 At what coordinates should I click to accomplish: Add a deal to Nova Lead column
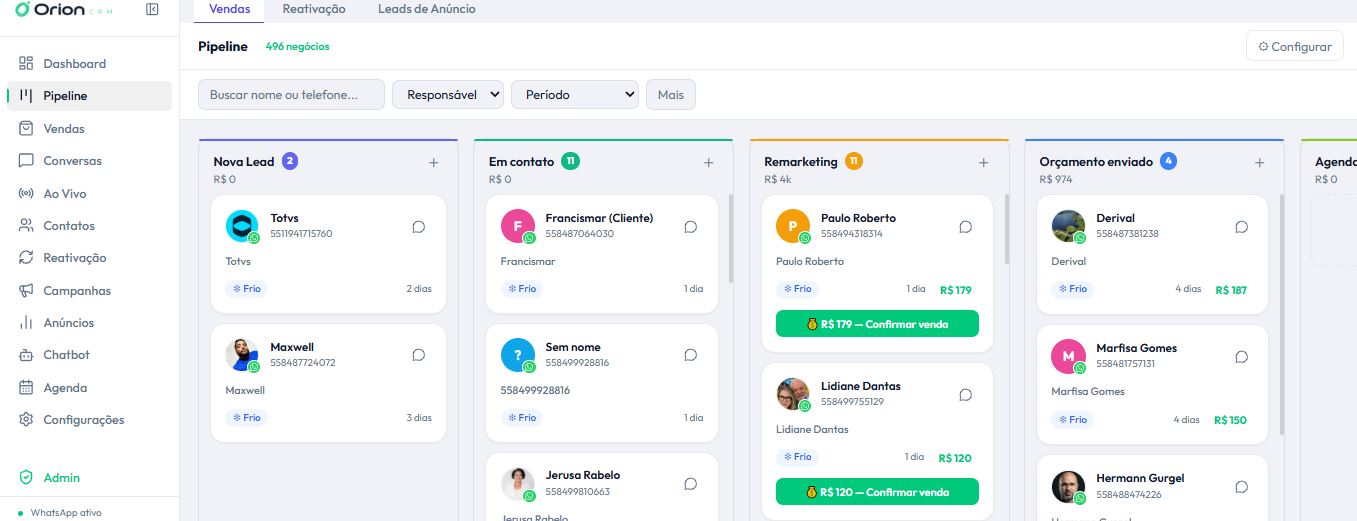433,162
